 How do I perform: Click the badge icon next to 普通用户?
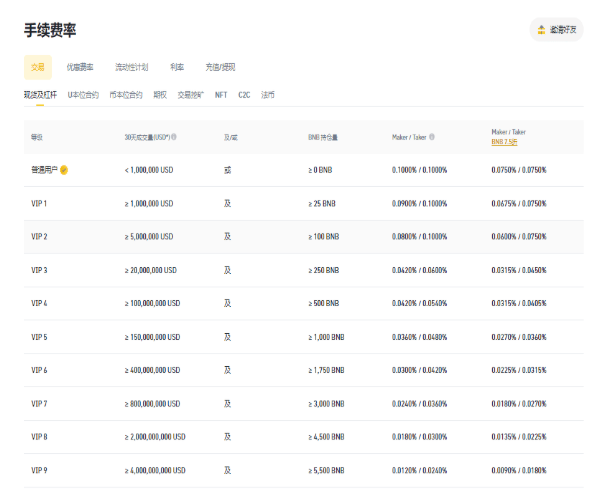pyautogui.click(x=64, y=170)
